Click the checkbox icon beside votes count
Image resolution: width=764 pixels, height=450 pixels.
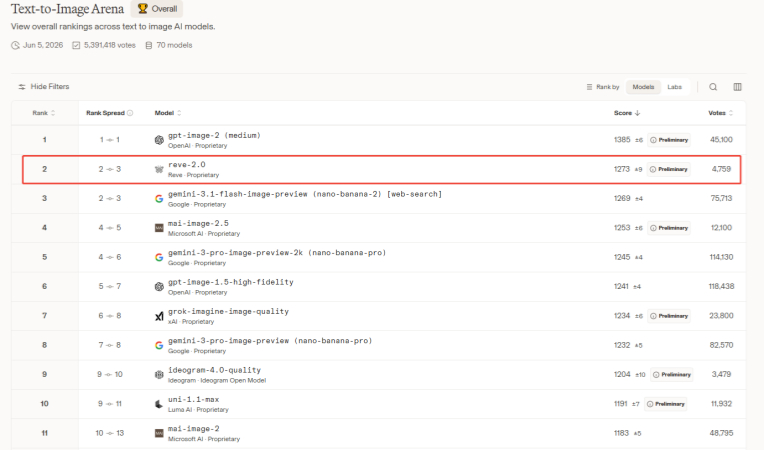tap(76, 45)
